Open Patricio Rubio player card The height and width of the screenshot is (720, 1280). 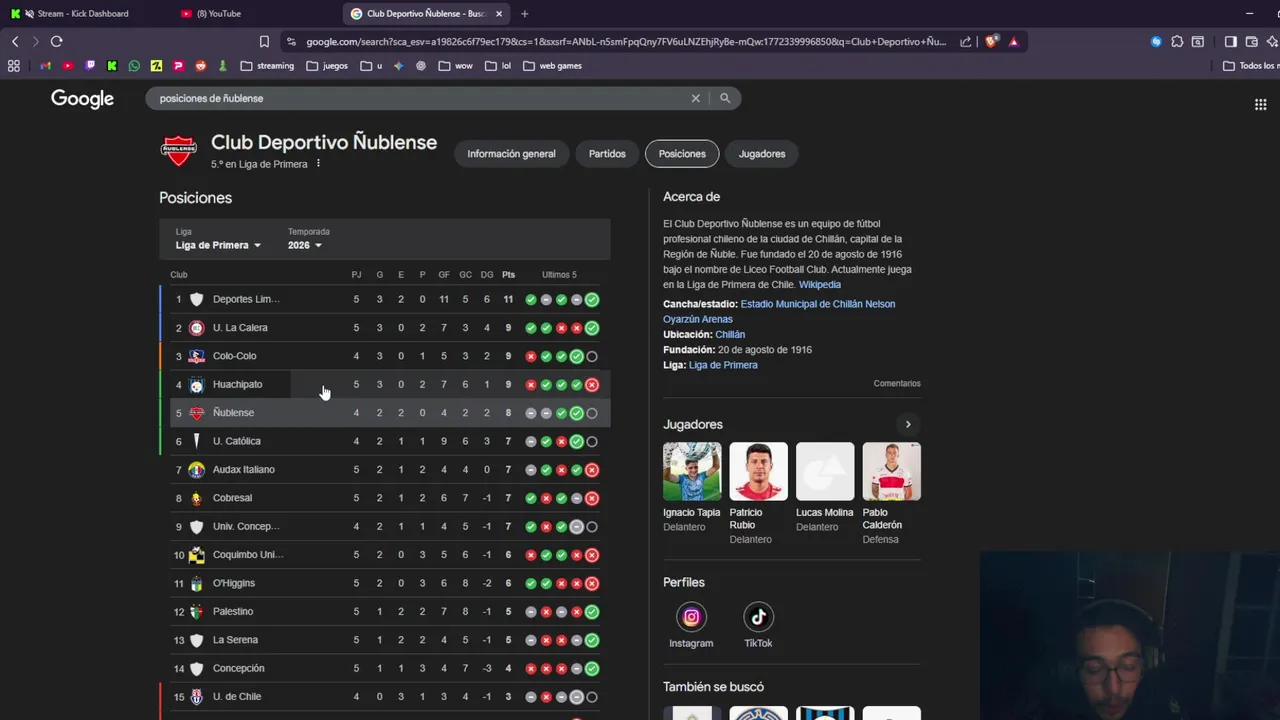(758, 493)
